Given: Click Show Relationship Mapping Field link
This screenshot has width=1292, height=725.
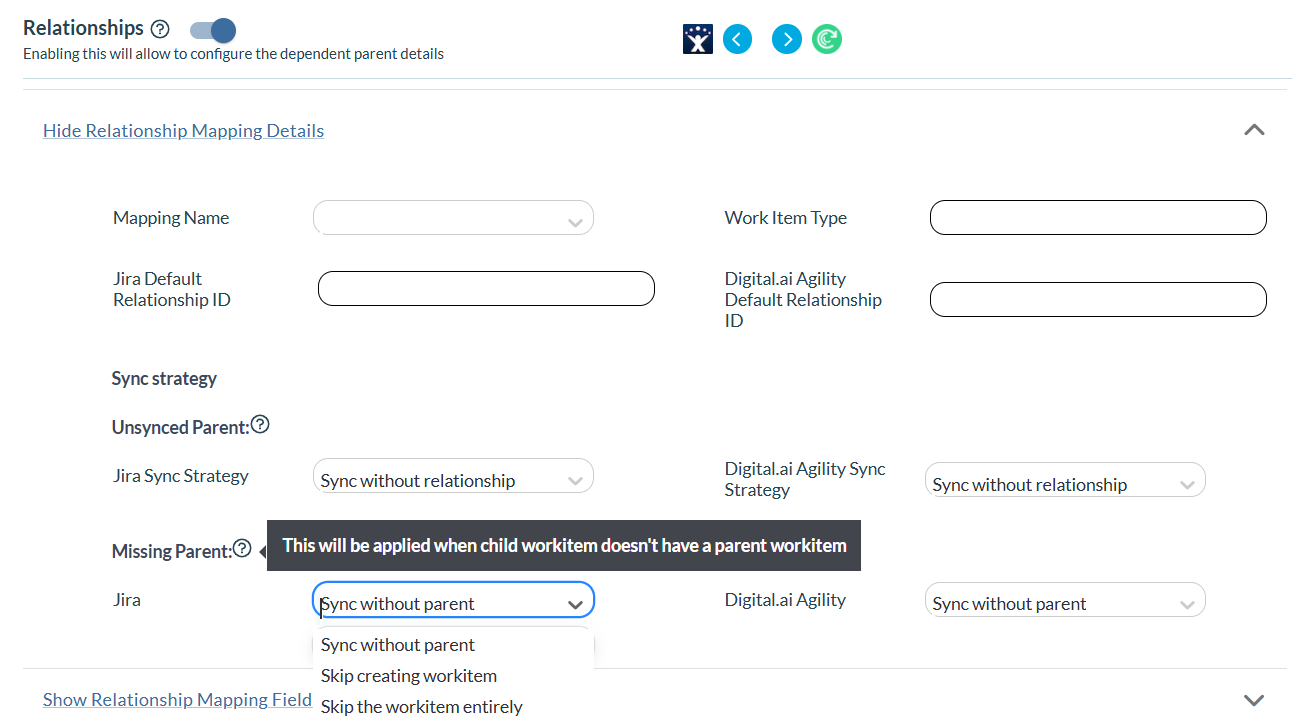Looking at the screenshot, I should click(x=177, y=700).
